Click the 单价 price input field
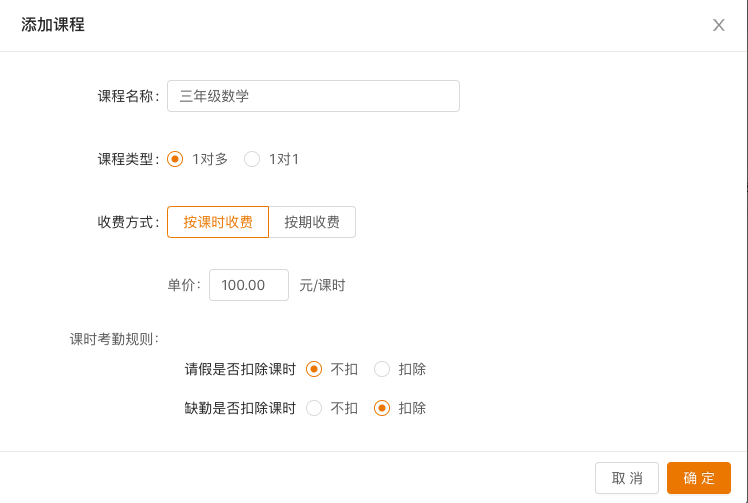This screenshot has width=748, height=503. [x=248, y=285]
